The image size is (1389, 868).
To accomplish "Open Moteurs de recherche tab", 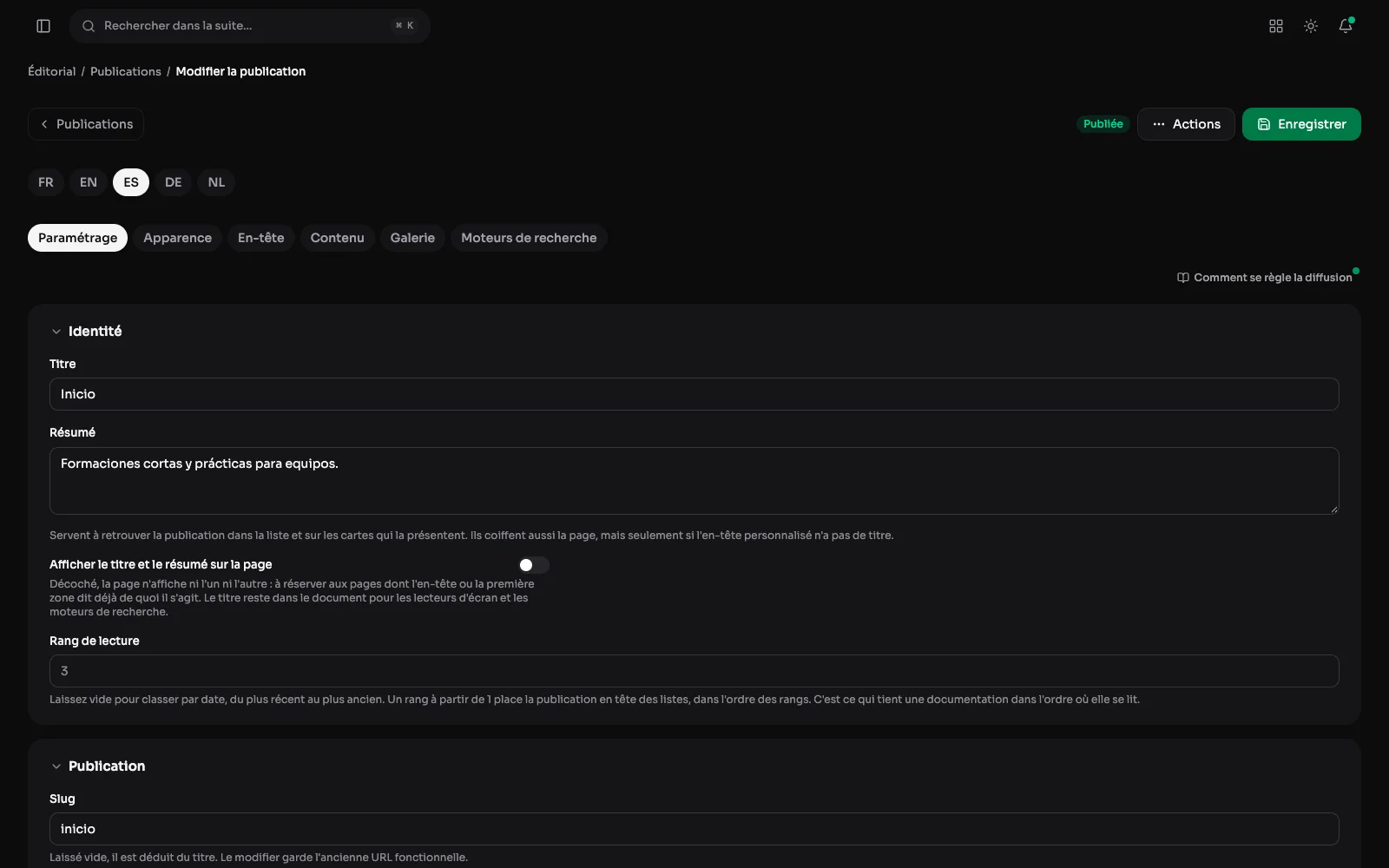I will pyautogui.click(x=529, y=238).
